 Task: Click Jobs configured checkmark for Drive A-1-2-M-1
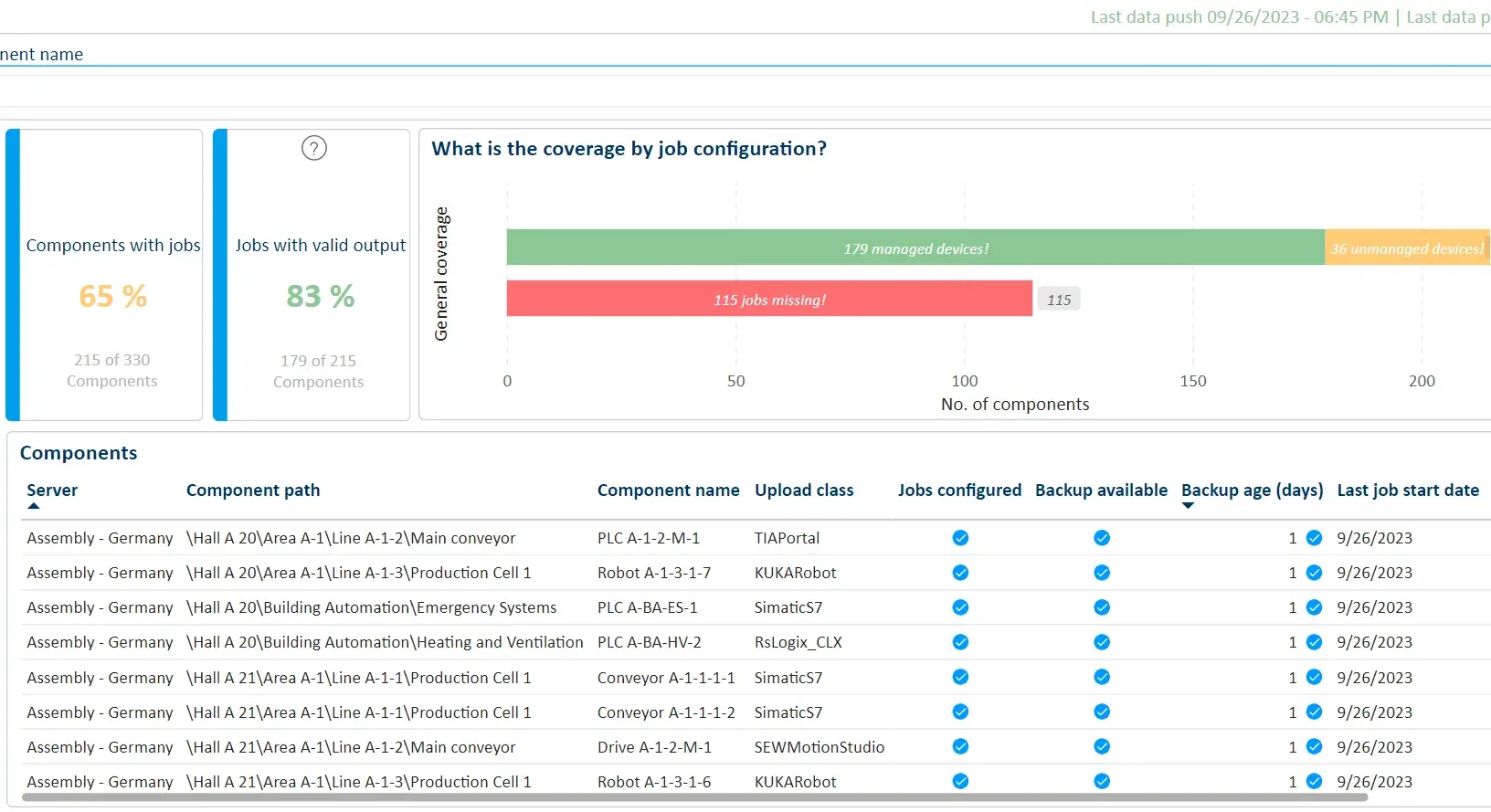(960, 746)
